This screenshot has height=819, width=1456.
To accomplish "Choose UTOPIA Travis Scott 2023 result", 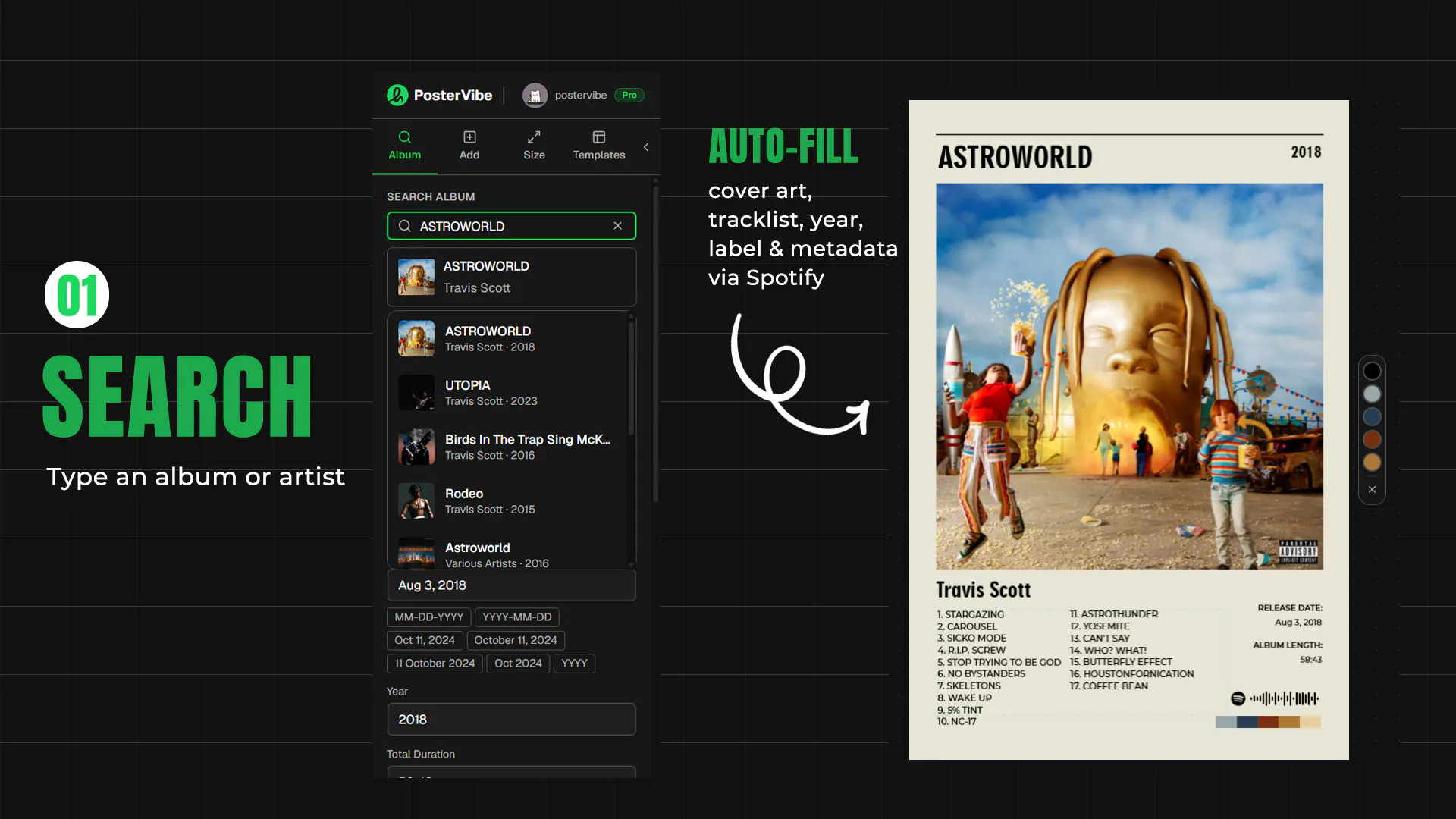I will pyautogui.click(x=508, y=393).
